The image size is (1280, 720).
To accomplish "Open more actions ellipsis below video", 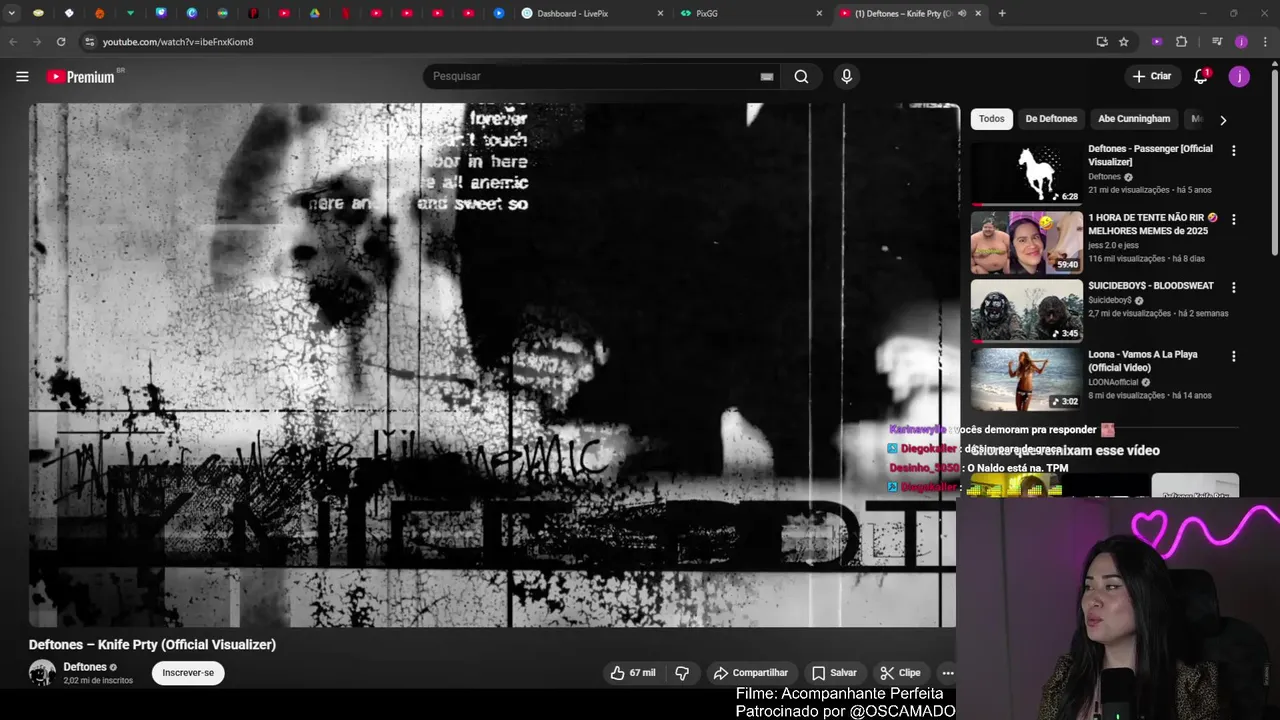I will point(947,673).
